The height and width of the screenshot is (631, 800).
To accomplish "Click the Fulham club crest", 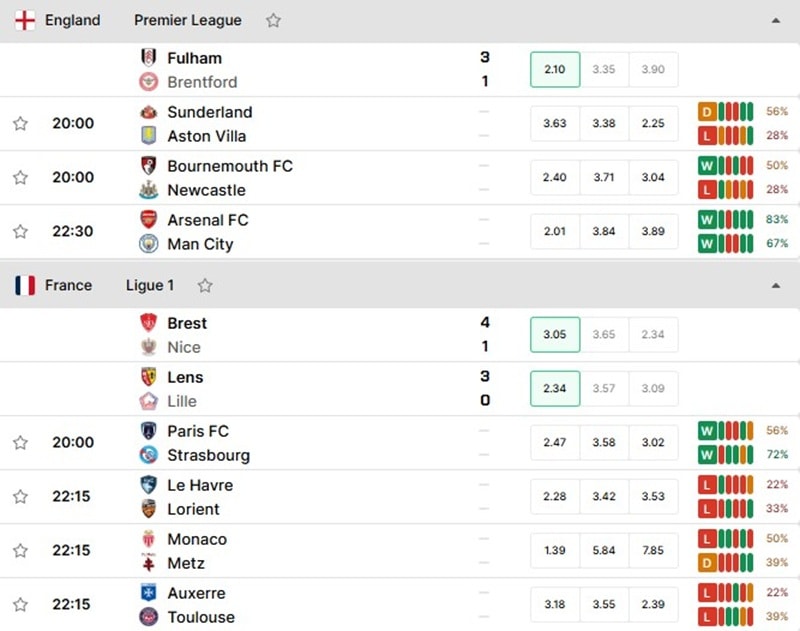I will pos(148,57).
